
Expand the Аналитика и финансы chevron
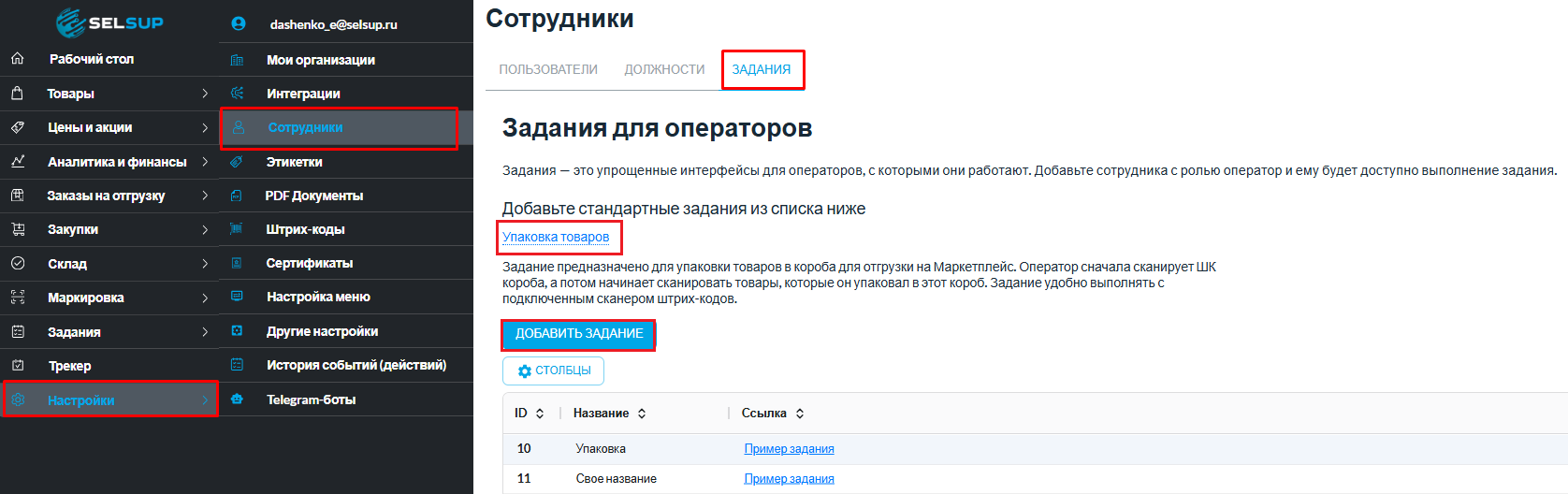click(x=205, y=162)
